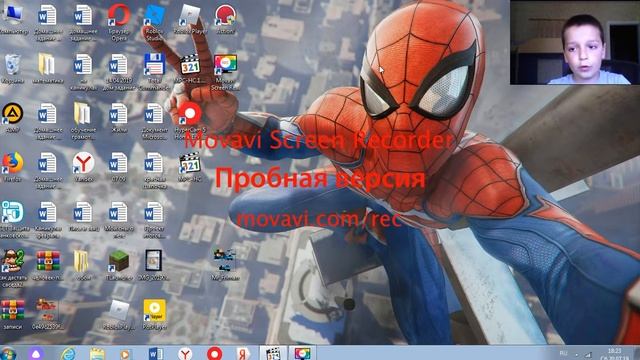
Task: Open MPC-HC shortcut beside Movavi Screen Recorder
Action: tap(190, 68)
